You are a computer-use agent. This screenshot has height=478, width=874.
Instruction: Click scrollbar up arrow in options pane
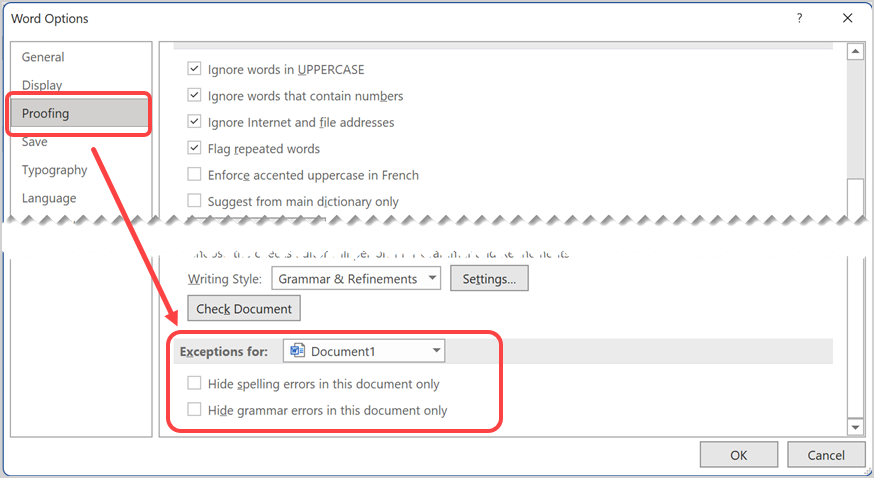pos(855,52)
